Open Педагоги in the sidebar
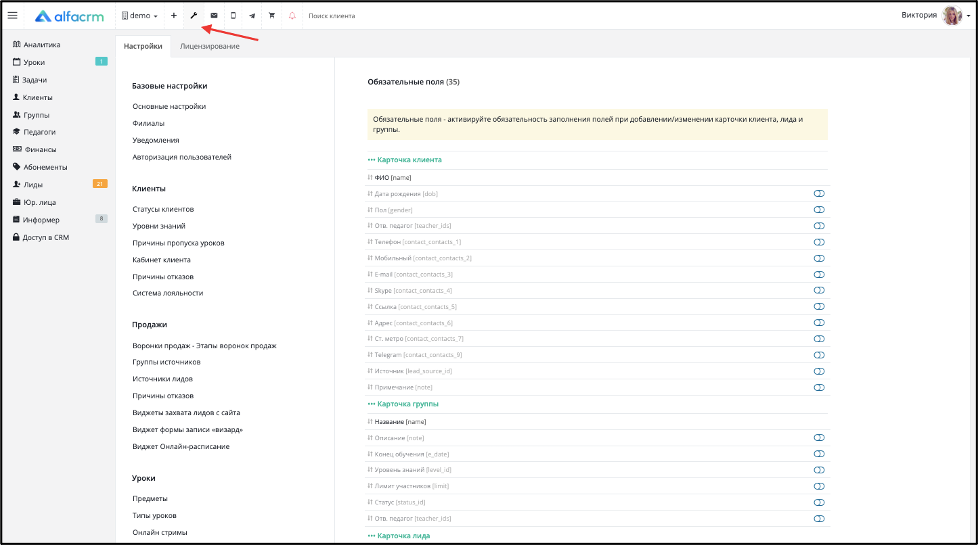 point(34,132)
